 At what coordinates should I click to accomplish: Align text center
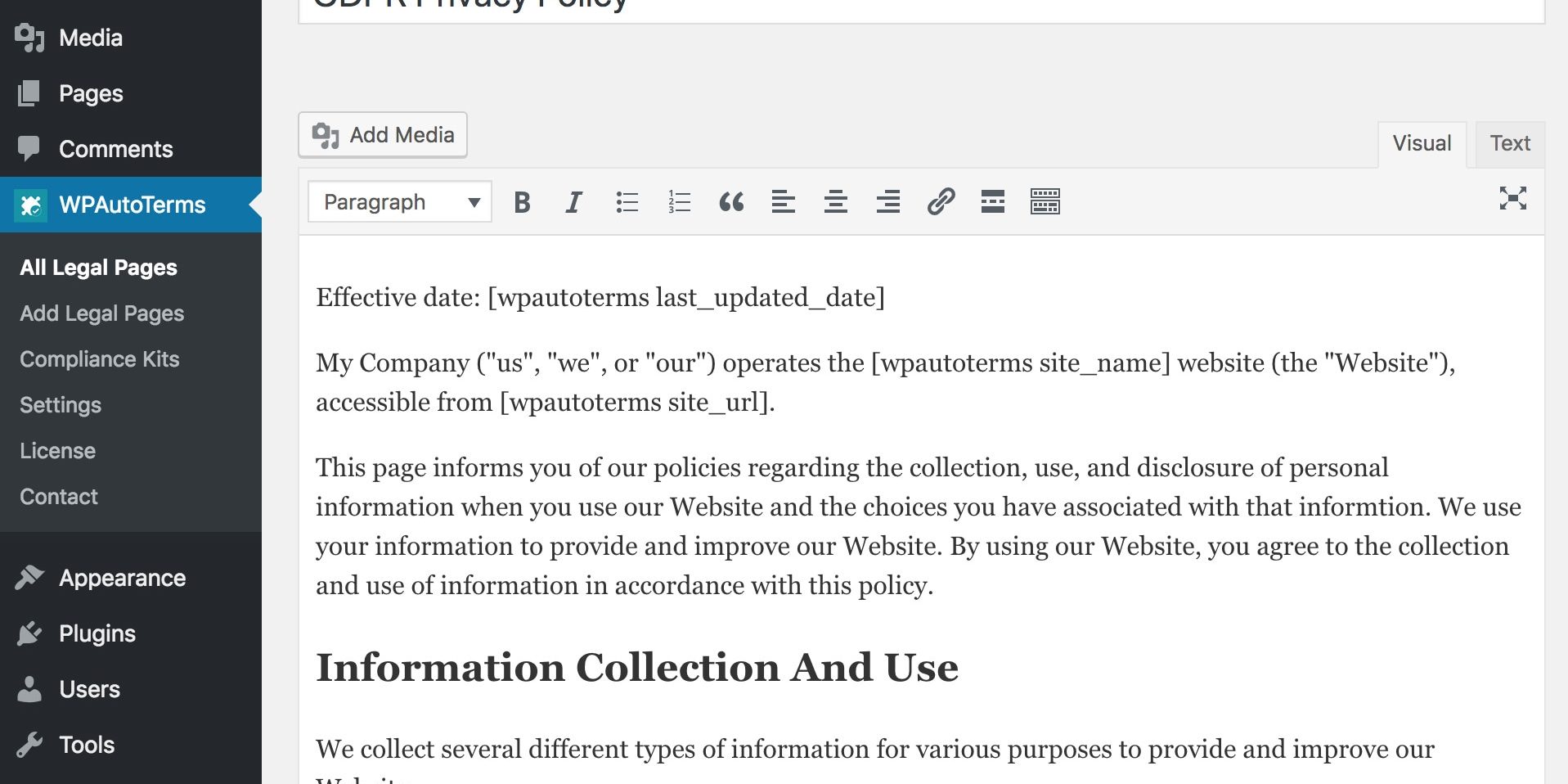tap(836, 202)
